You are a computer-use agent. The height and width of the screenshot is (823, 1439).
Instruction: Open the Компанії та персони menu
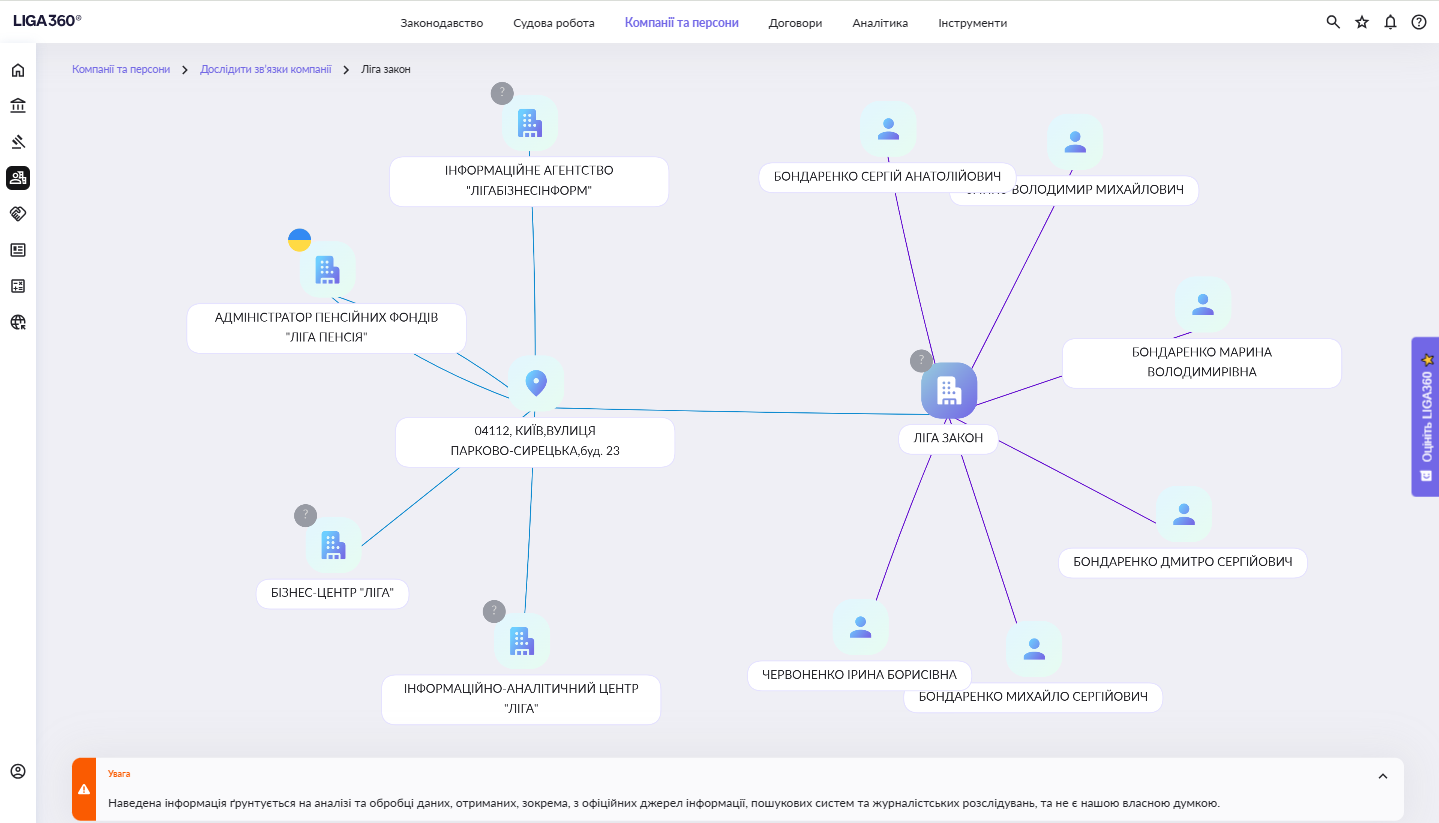682,22
